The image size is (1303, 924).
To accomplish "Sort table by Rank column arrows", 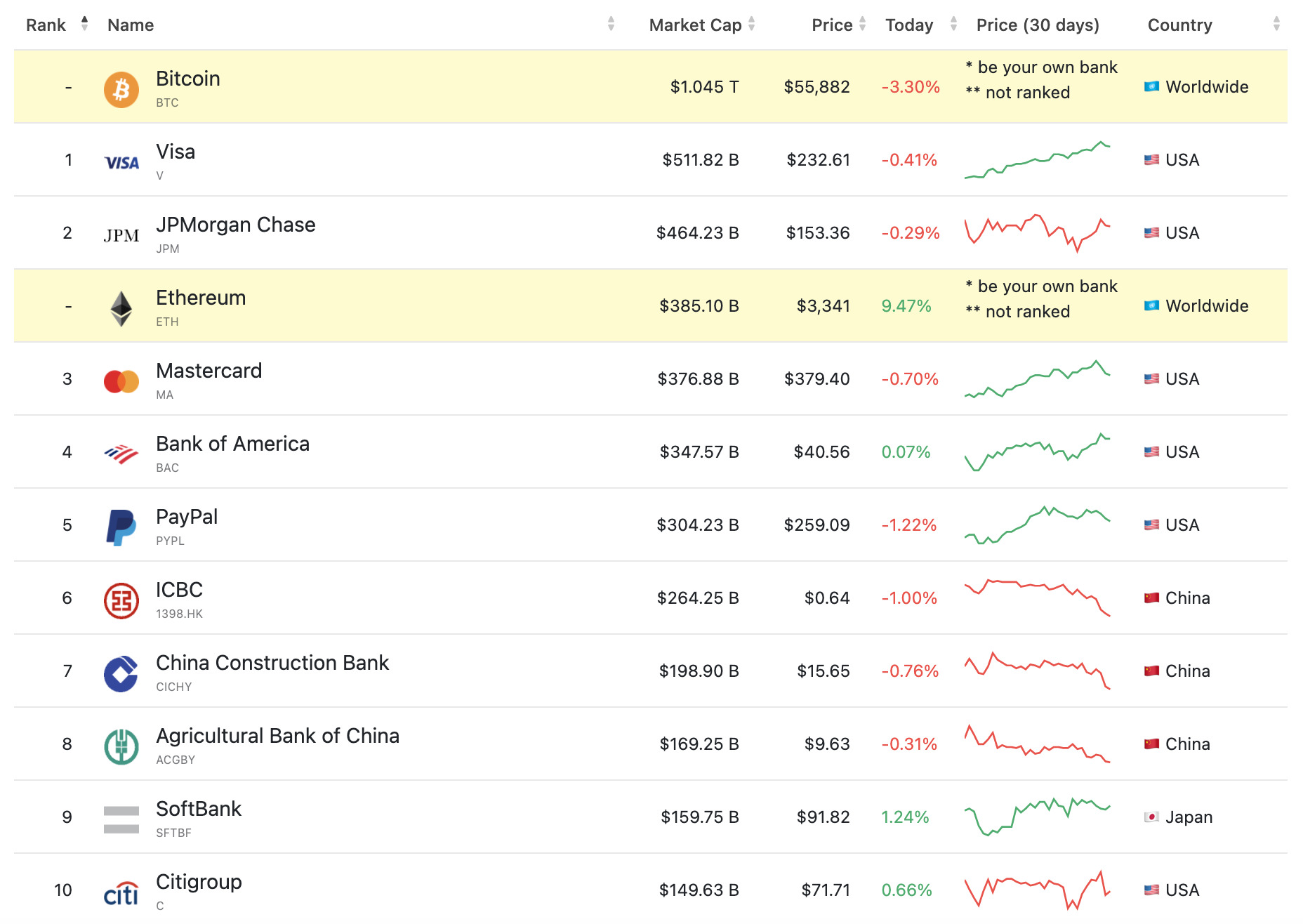I will (x=84, y=24).
